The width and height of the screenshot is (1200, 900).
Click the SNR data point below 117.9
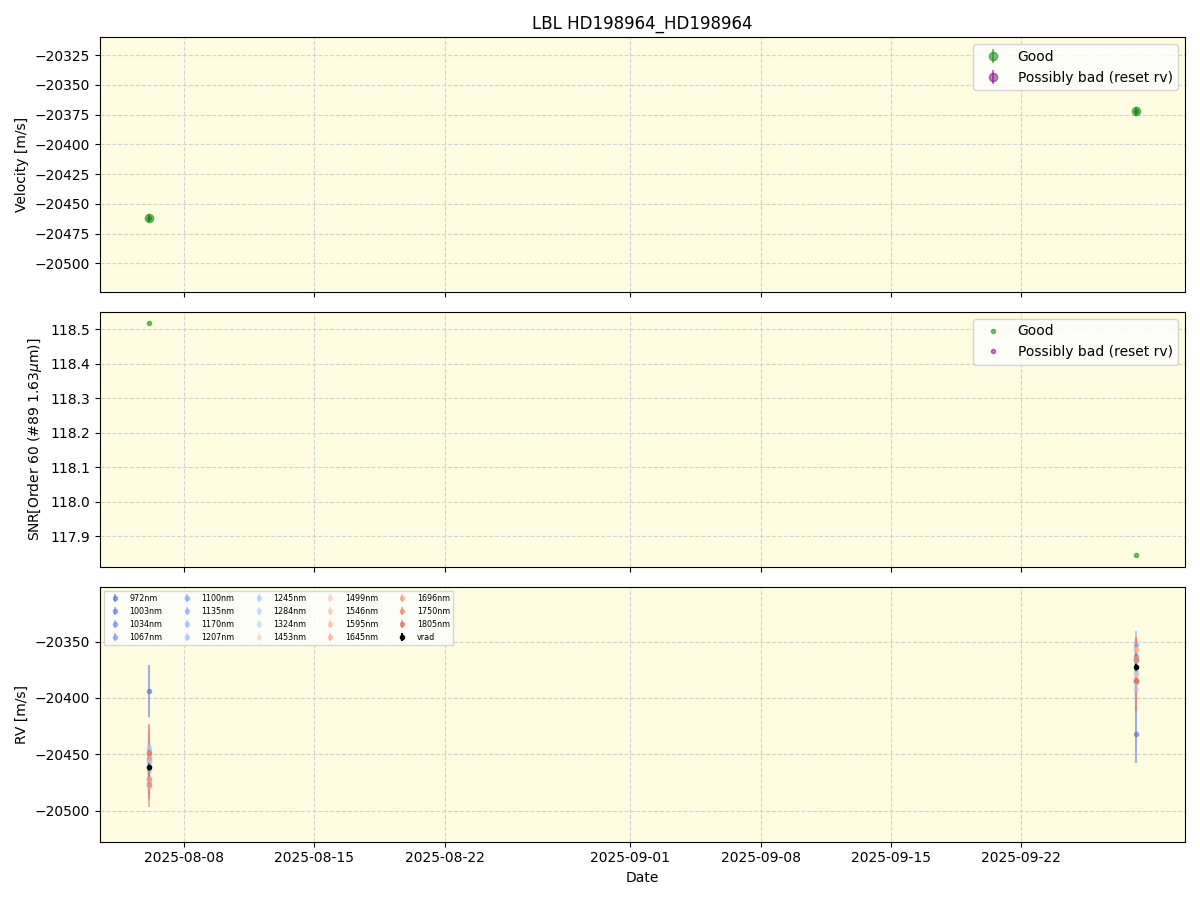[x=1136, y=555]
